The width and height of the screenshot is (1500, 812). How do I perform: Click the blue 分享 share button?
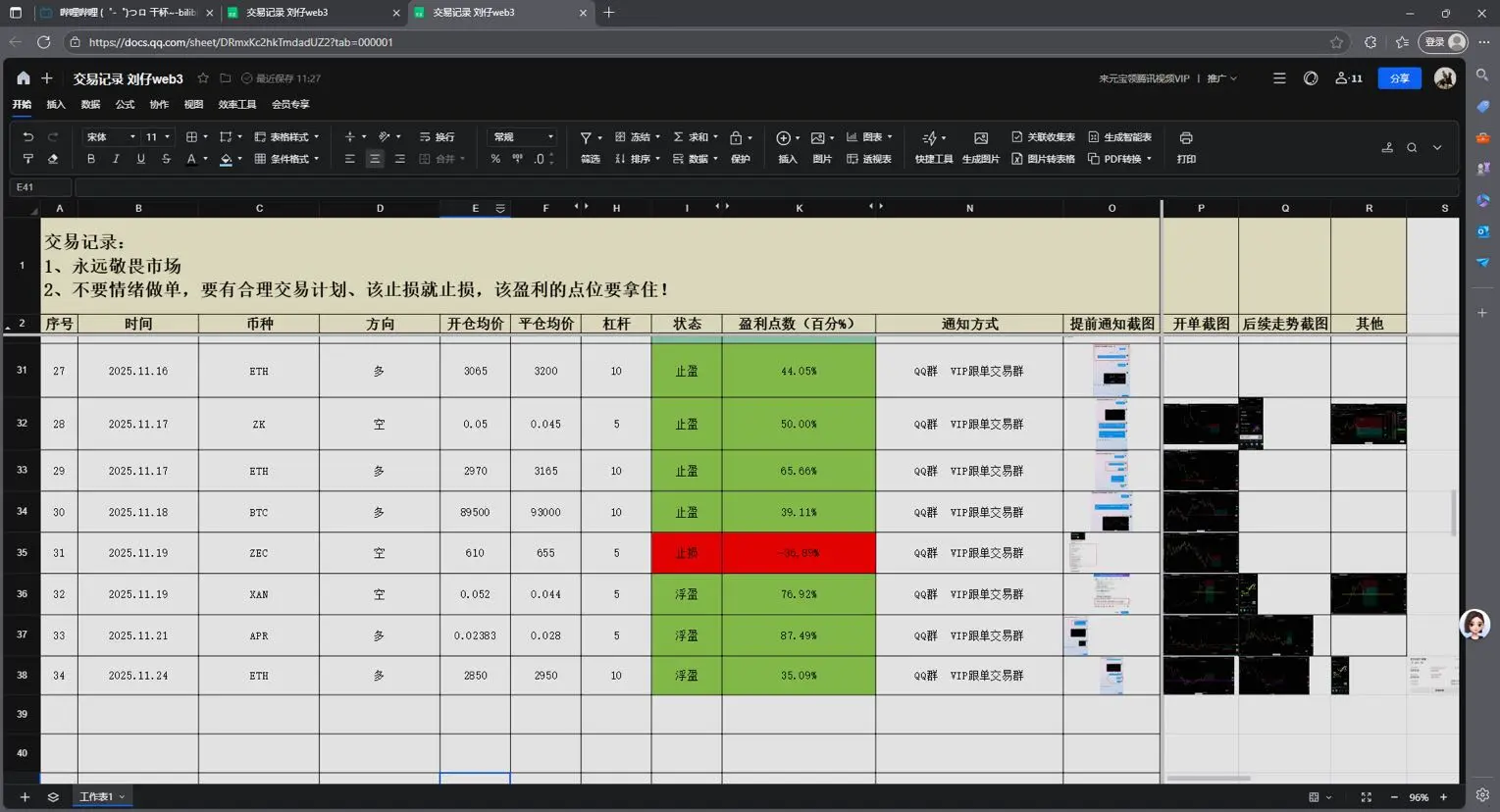coord(1399,78)
